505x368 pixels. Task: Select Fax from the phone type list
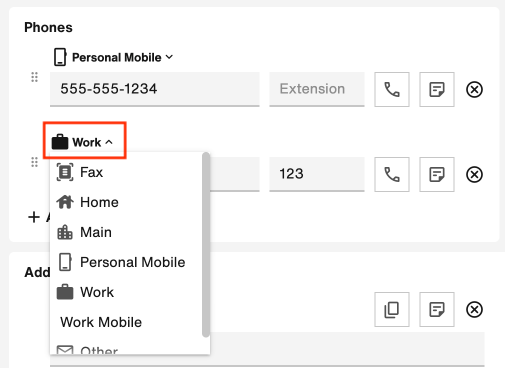(126, 172)
